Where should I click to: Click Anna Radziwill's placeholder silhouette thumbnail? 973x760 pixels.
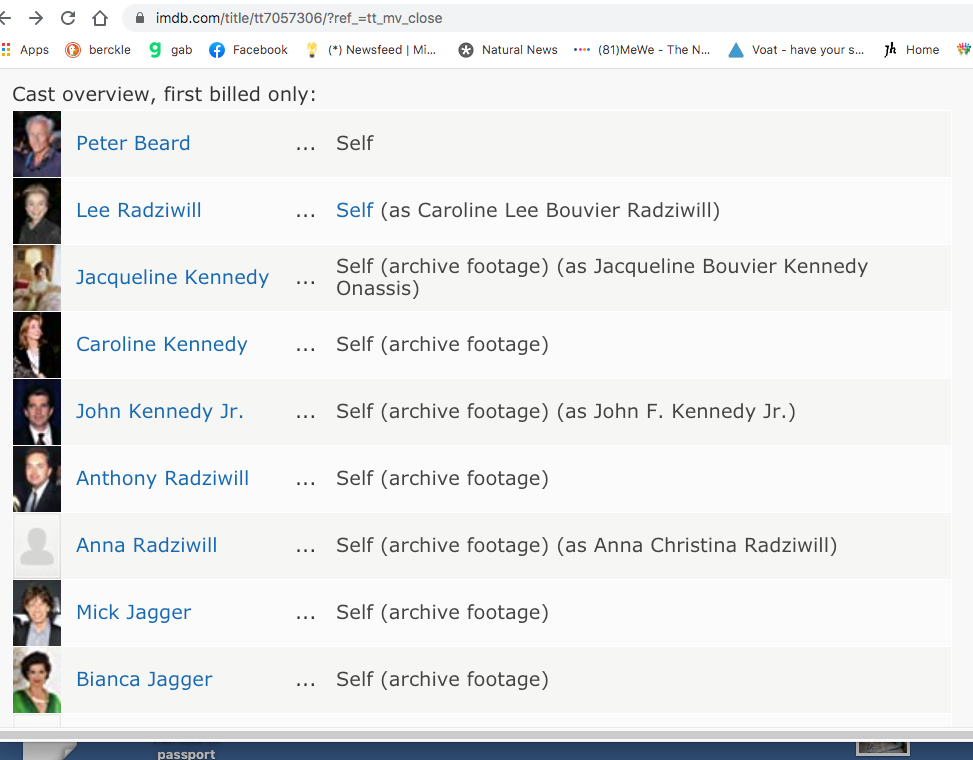pos(37,546)
